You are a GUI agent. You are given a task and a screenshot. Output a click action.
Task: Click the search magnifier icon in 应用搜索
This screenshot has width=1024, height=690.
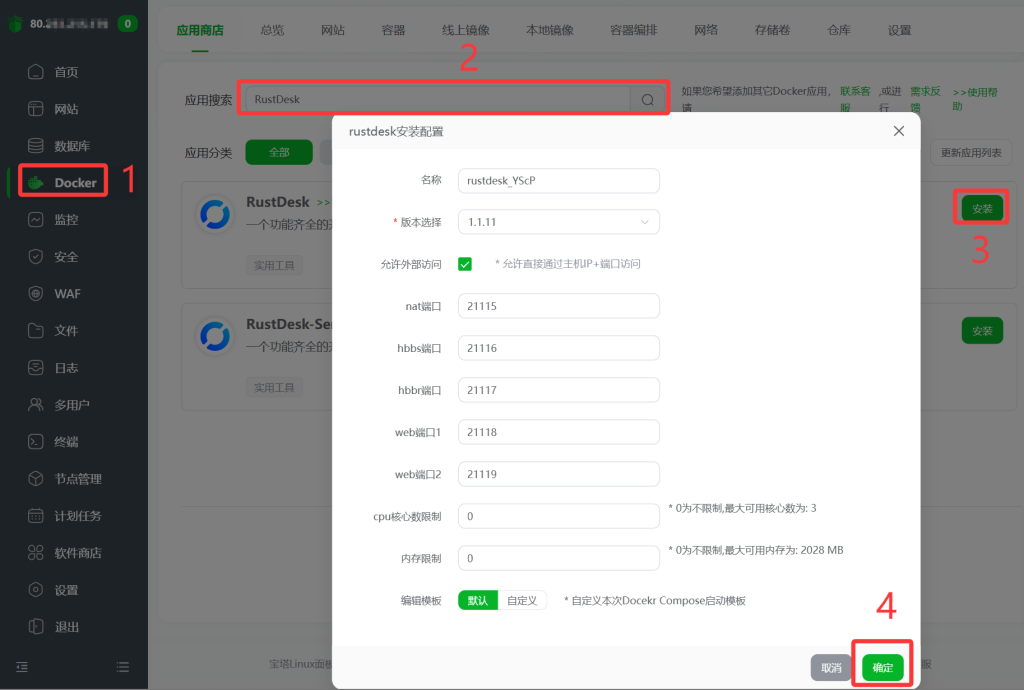pos(649,97)
